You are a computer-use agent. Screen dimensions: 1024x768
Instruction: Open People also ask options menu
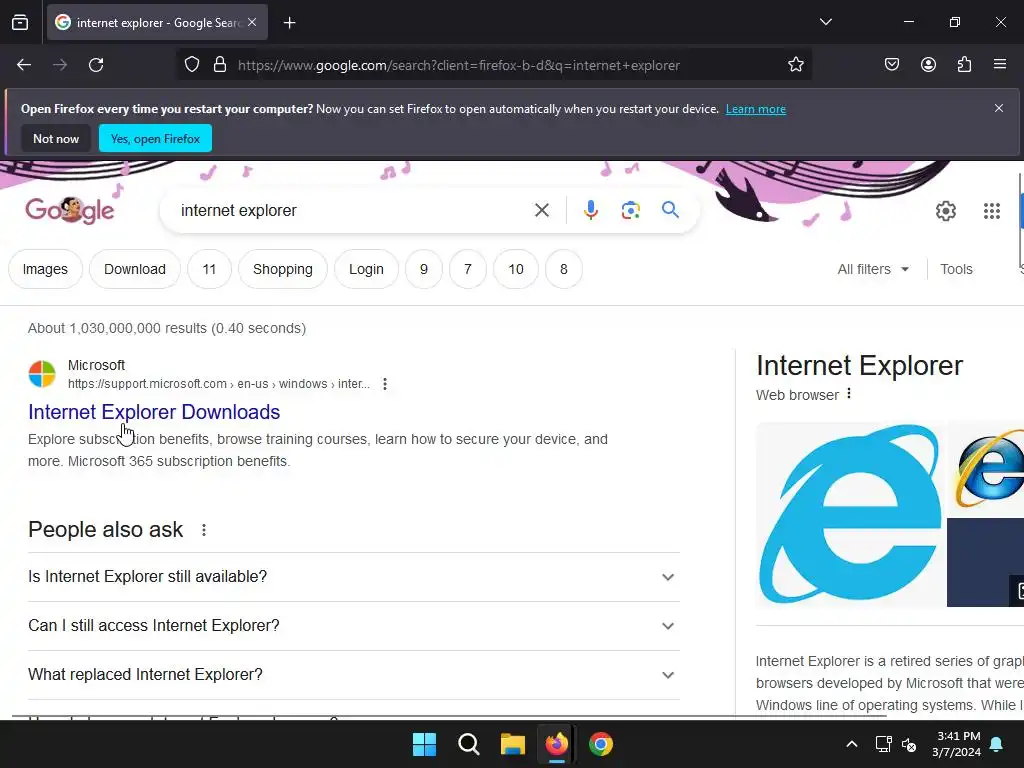pos(204,530)
